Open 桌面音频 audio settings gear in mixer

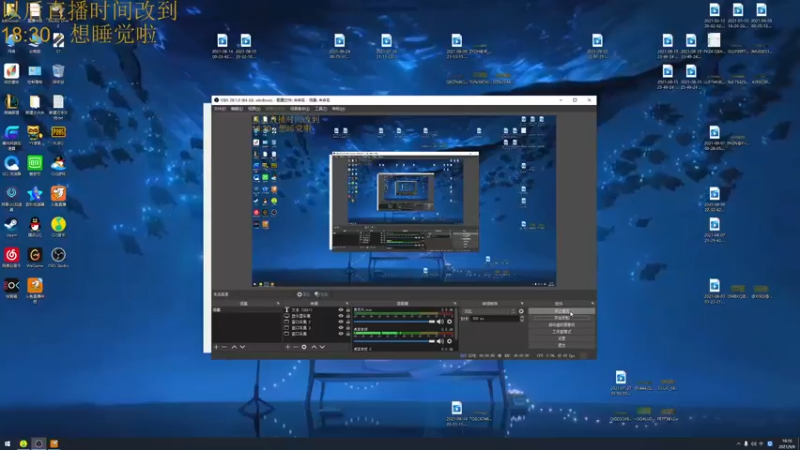click(449, 341)
